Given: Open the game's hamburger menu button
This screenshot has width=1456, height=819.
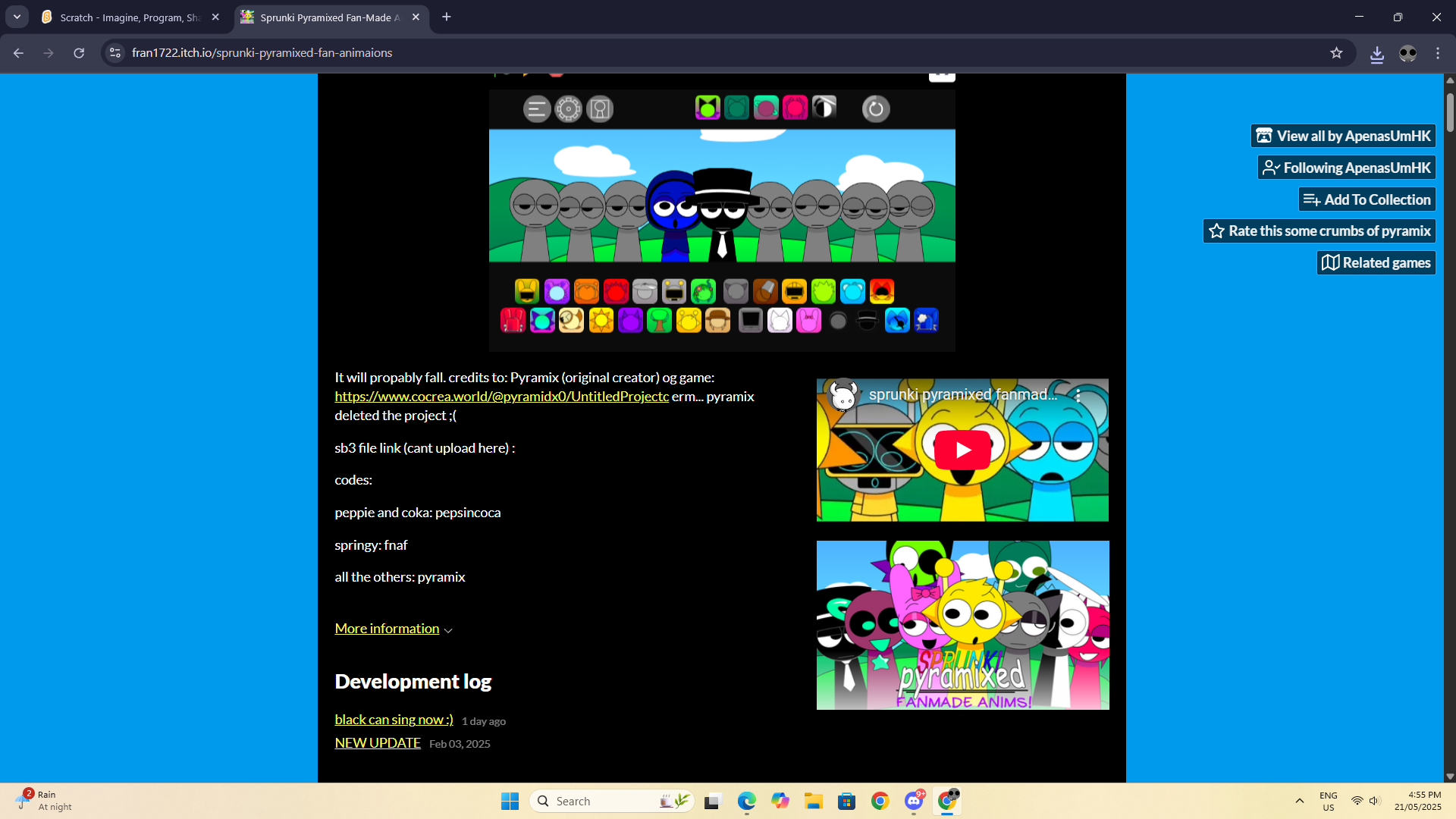Looking at the screenshot, I should click(537, 109).
